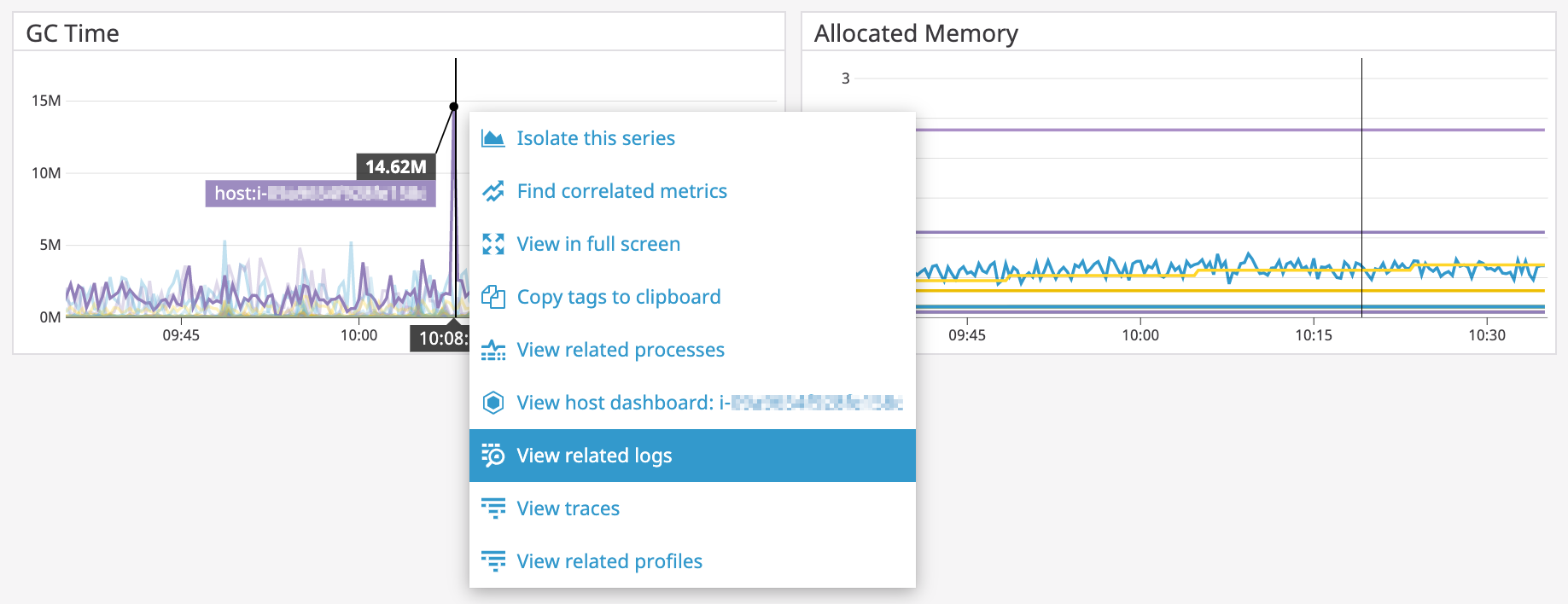Viewport: 1568px width, 604px height.
Task: Click the expand arrows full screen icon
Action: coord(493,243)
